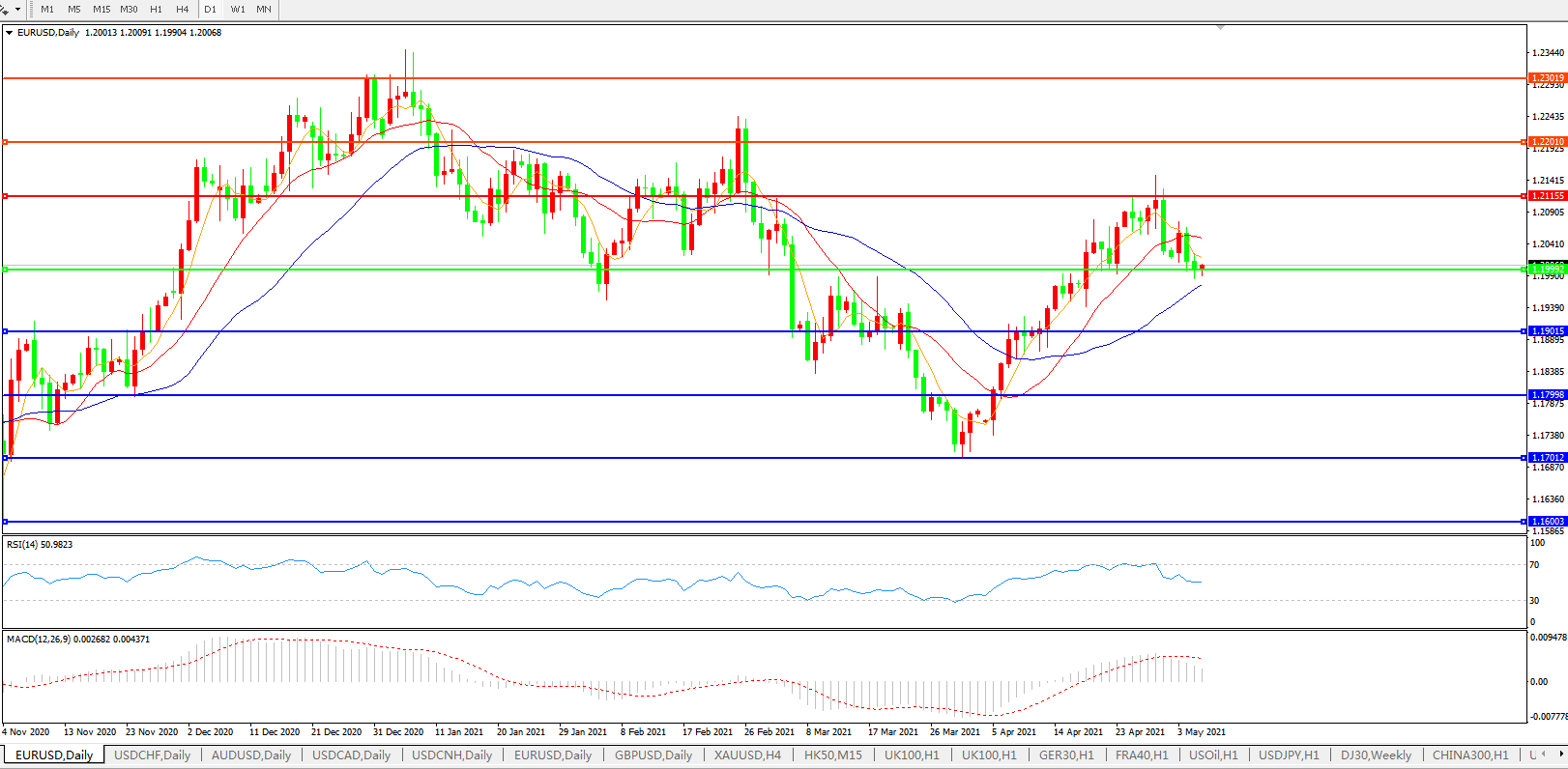Expand the EURUSD,Daily chart title triangle
This screenshot has width=1568, height=769.
(x=10, y=33)
